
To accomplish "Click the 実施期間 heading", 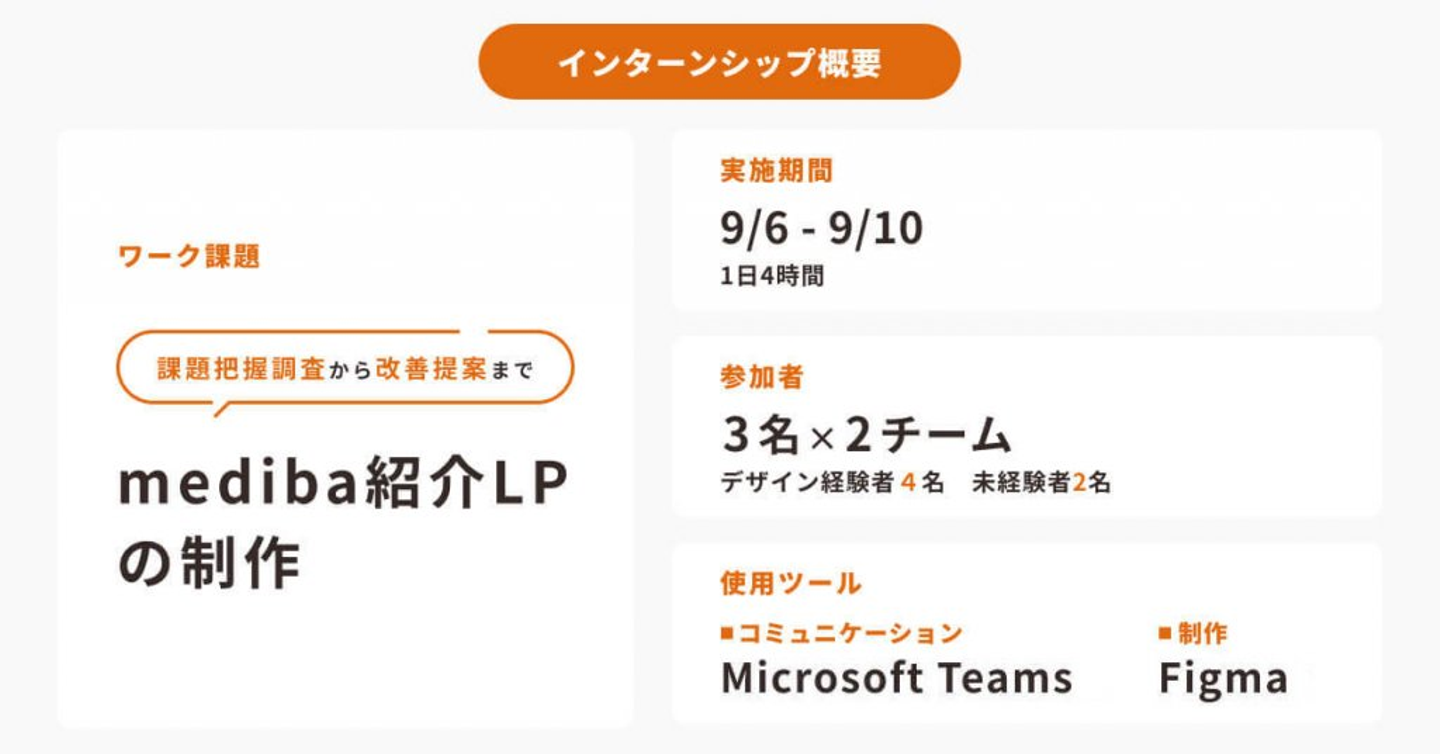I will tap(776, 171).
